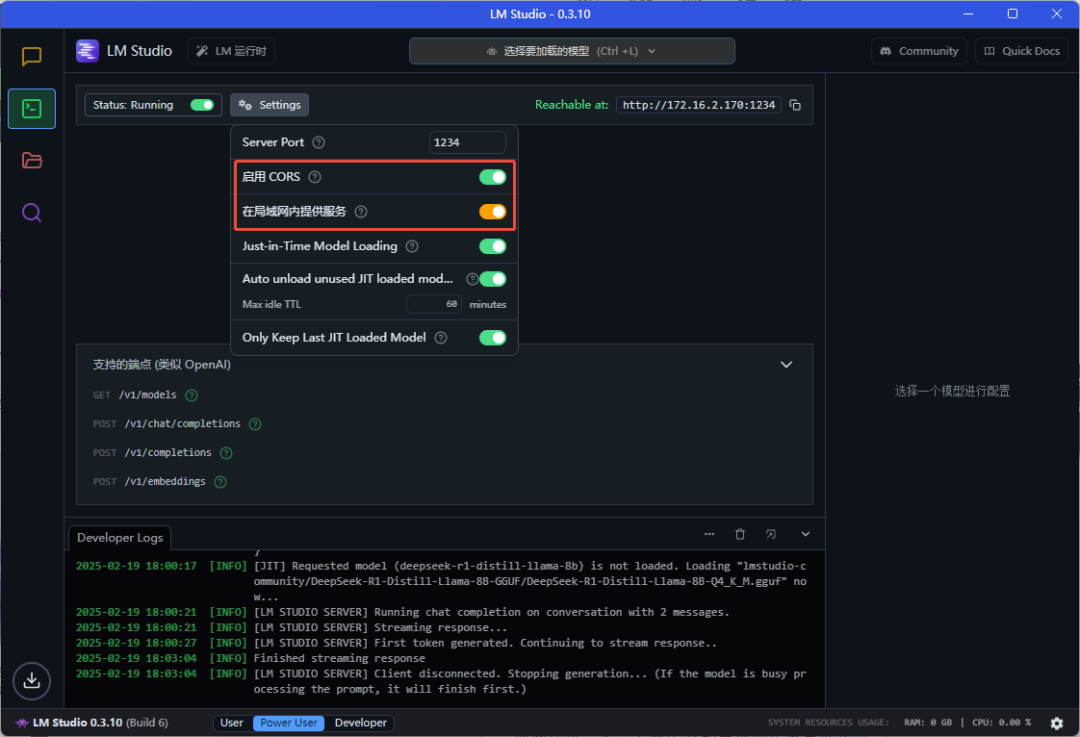This screenshot has height=737, width=1080.
Task: Click the RAM usage status entry
Action: [927, 723]
